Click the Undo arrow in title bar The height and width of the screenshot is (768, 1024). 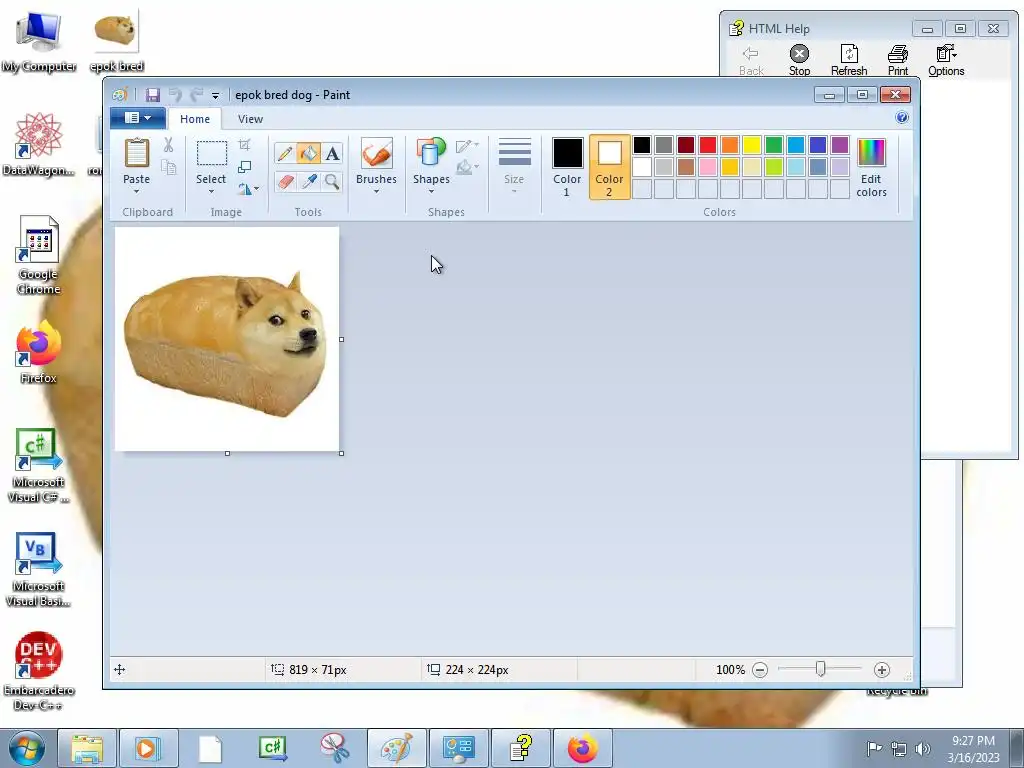click(x=175, y=95)
